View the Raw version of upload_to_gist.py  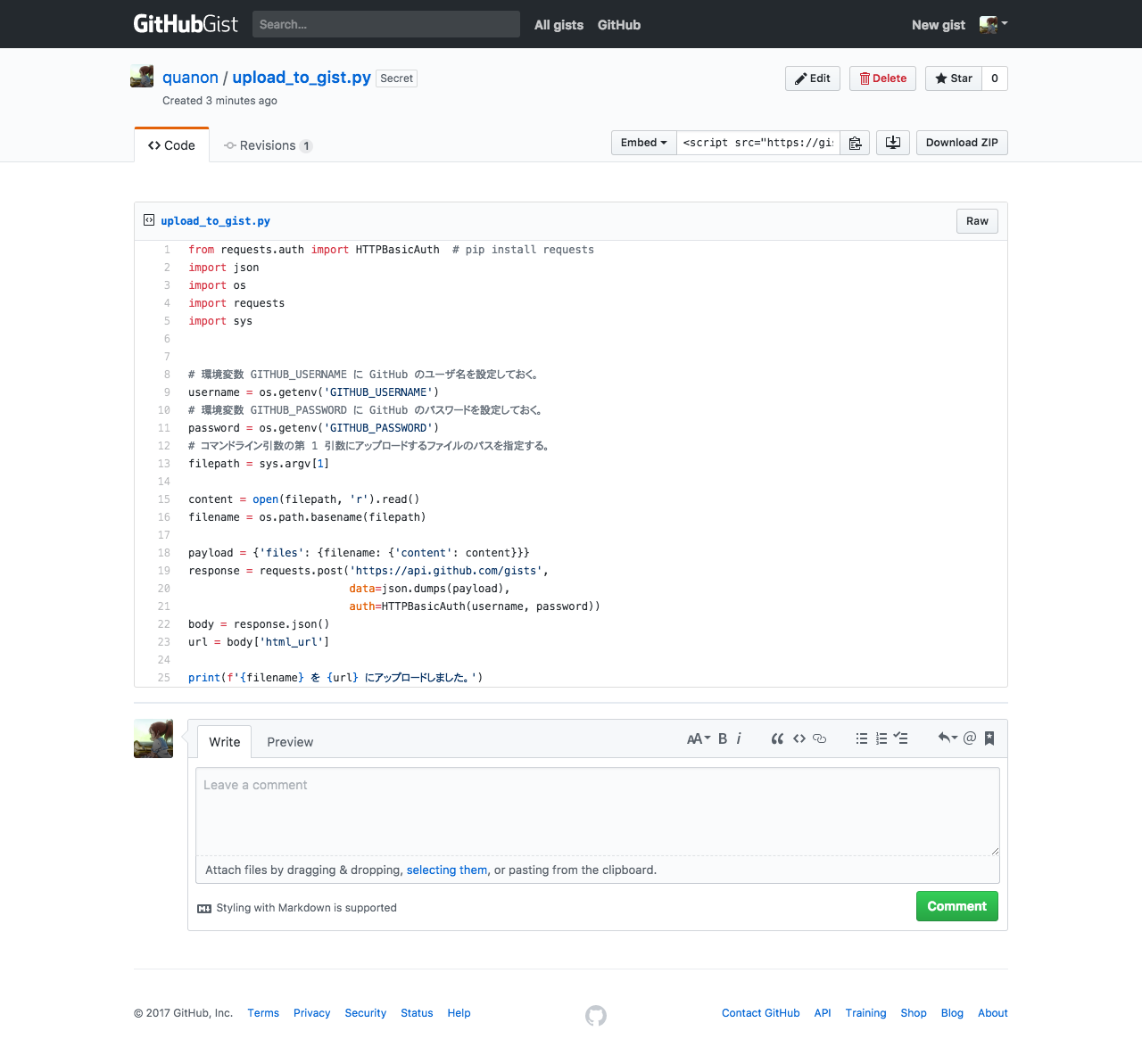point(976,221)
